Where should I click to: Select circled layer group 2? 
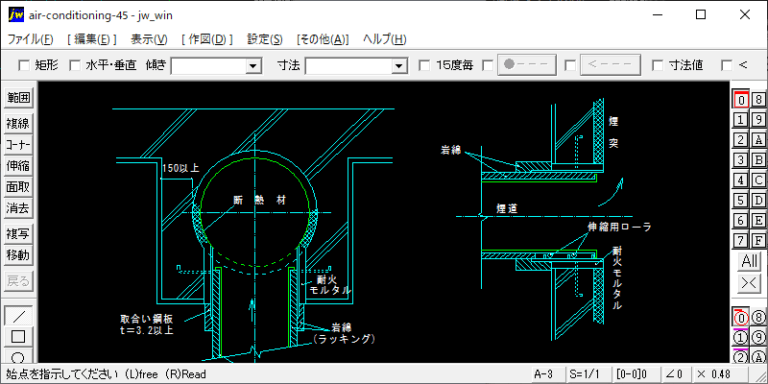[x=741, y=357]
